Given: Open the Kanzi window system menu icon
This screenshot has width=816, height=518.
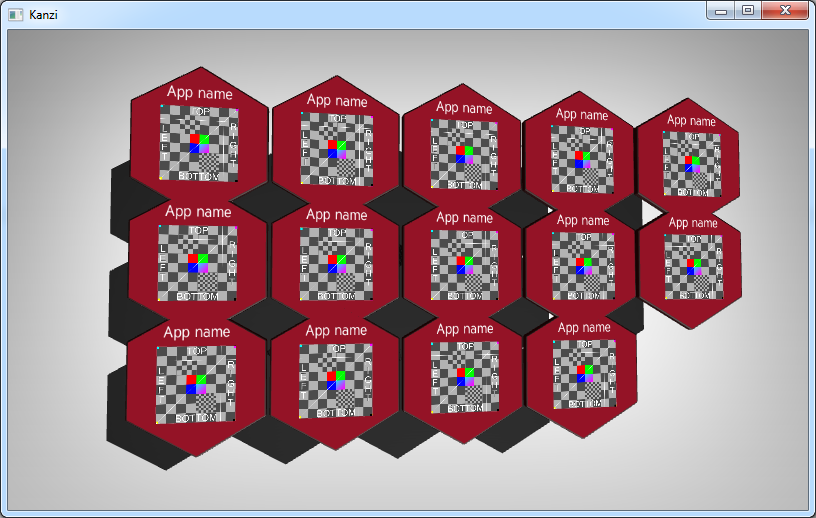Looking at the screenshot, I should tap(16, 12).
